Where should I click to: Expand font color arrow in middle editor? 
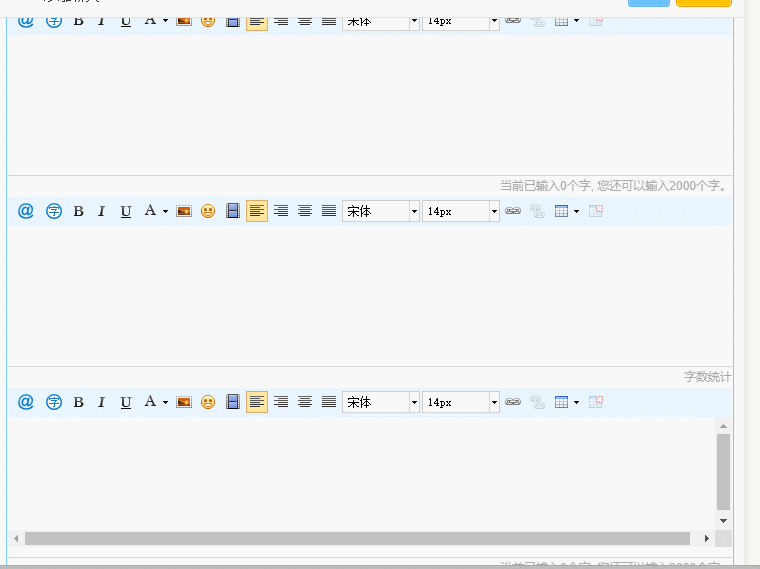click(x=165, y=211)
